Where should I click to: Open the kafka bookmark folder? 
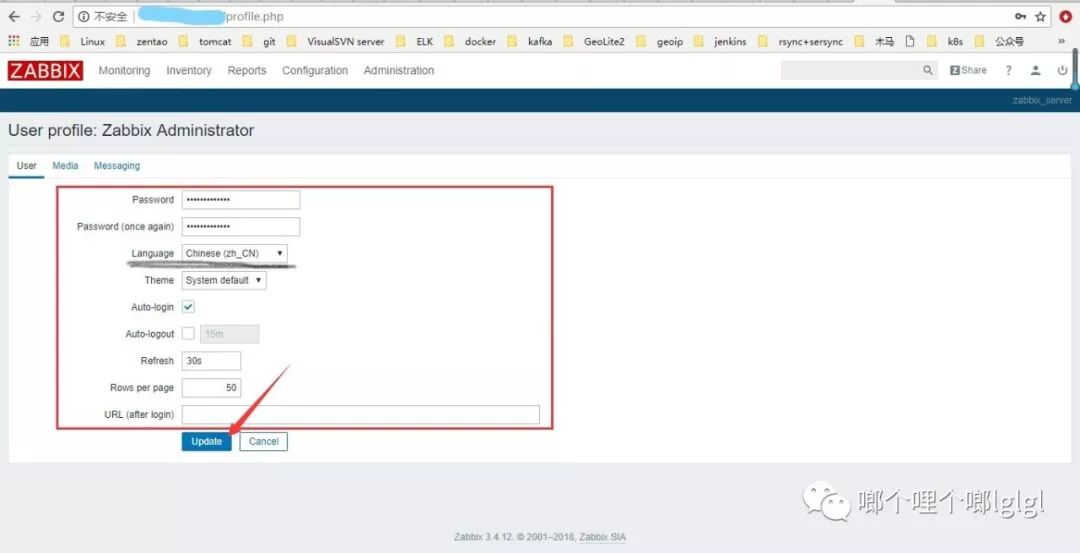530,41
